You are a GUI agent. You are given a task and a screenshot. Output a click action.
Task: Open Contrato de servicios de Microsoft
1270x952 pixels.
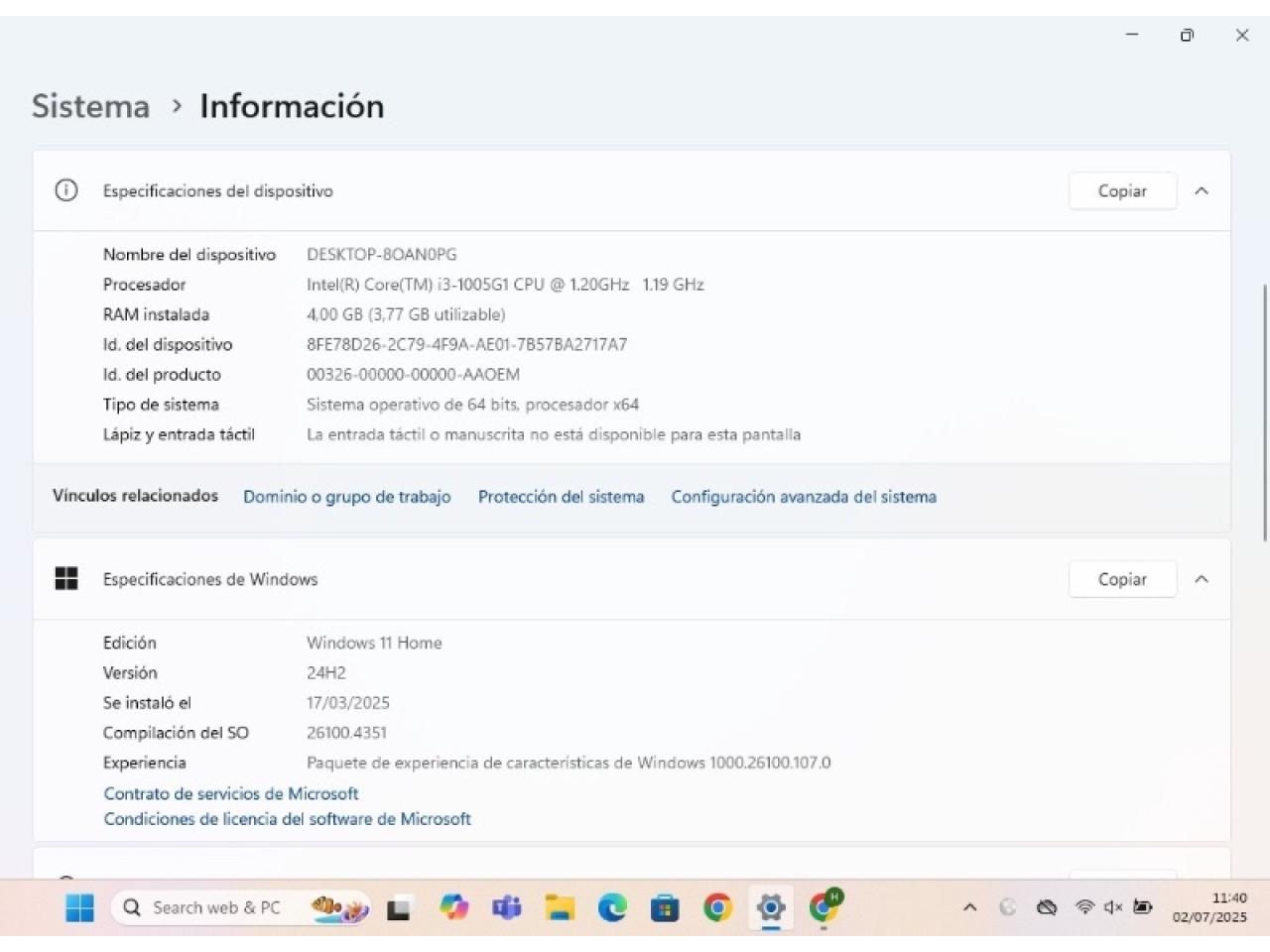click(x=231, y=793)
